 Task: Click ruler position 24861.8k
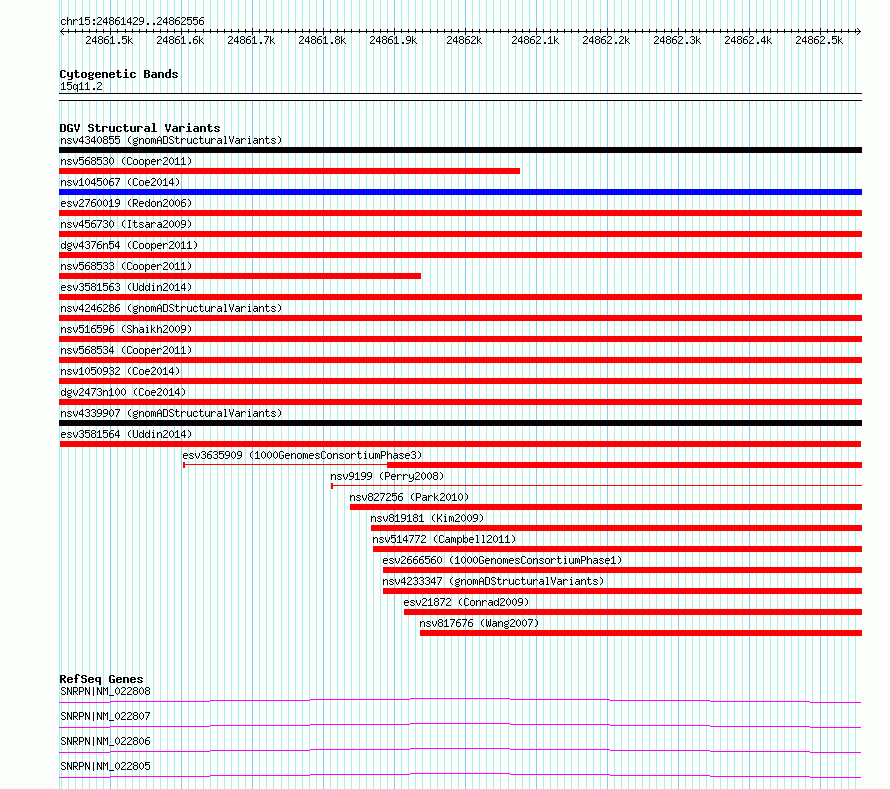coord(322,40)
